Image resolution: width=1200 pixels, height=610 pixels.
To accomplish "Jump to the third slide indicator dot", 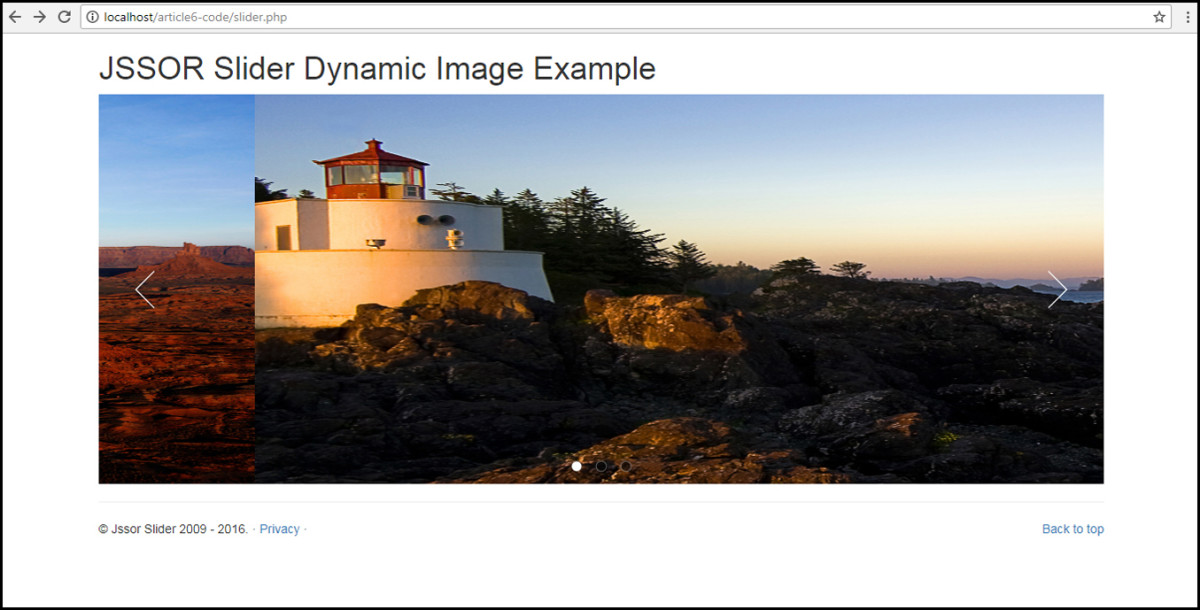I will pos(625,465).
